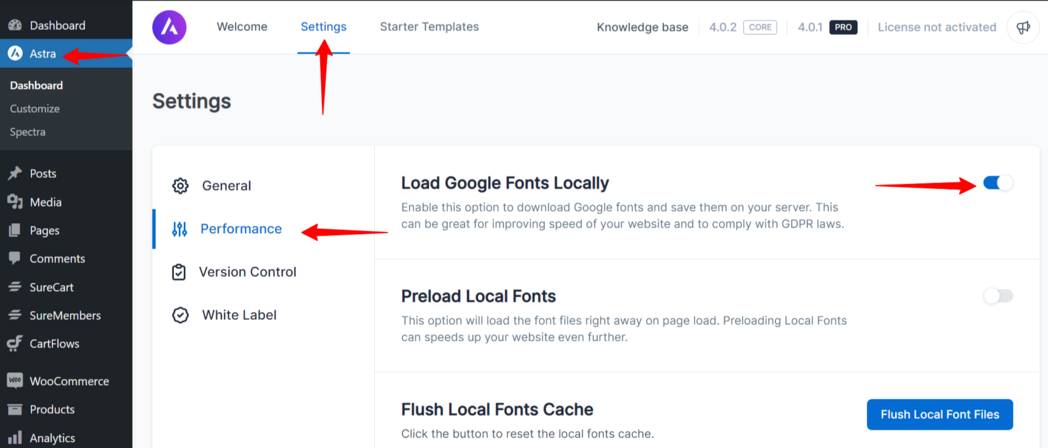Click the Version Control clipboard icon
The width and height of the screenshot is (1048, 448).
click(x=179, y=272)
